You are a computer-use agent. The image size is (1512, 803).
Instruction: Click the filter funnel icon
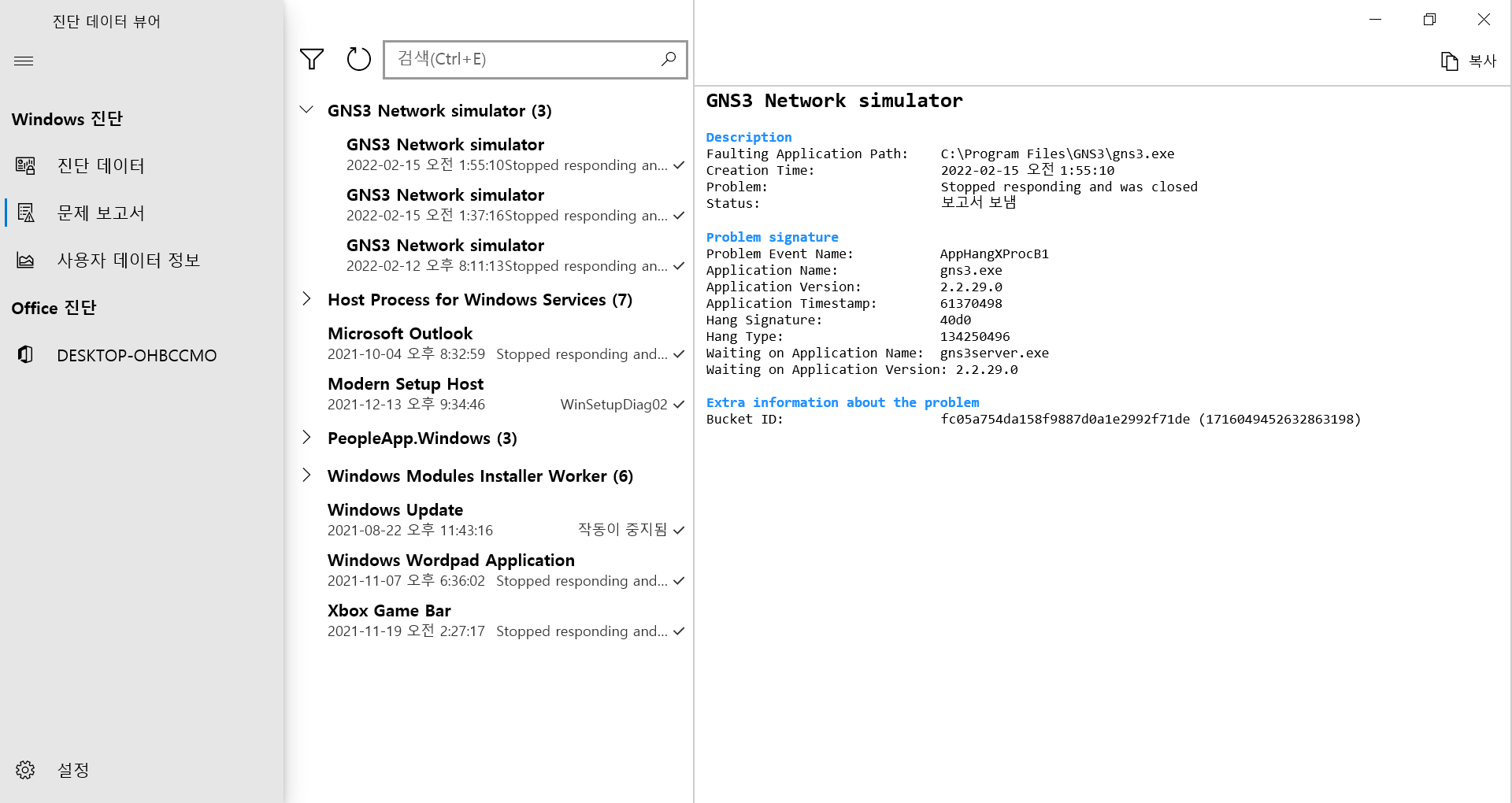[312, 59]
